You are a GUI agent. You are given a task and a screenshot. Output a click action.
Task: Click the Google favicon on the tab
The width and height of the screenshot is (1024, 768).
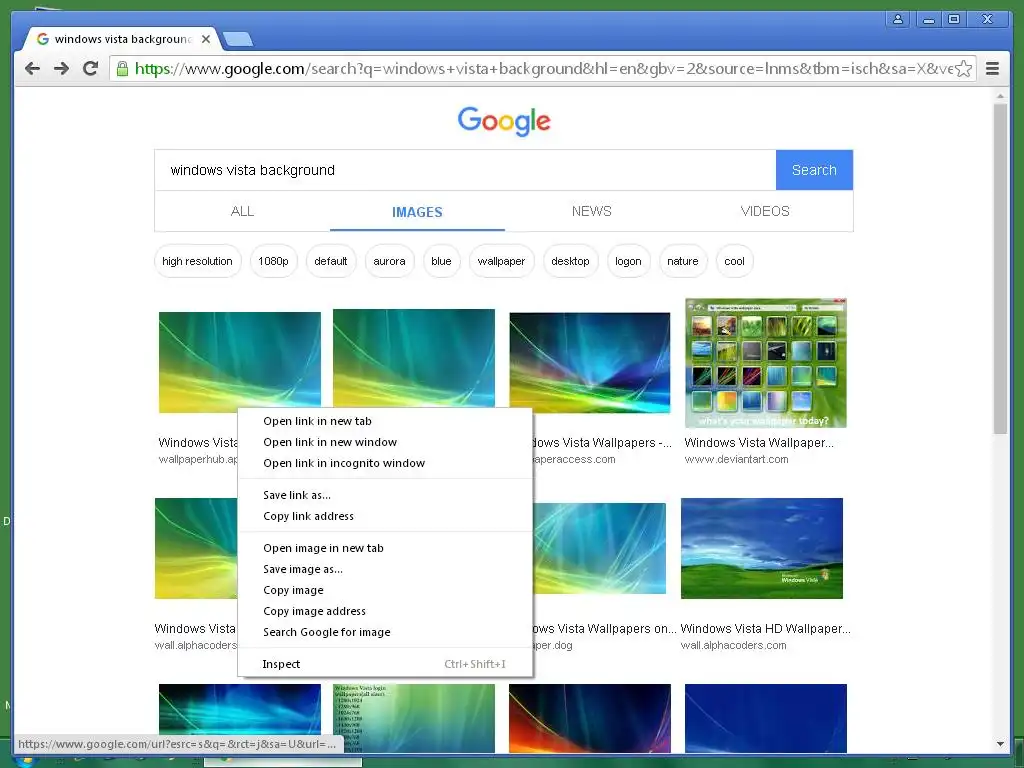43,39
